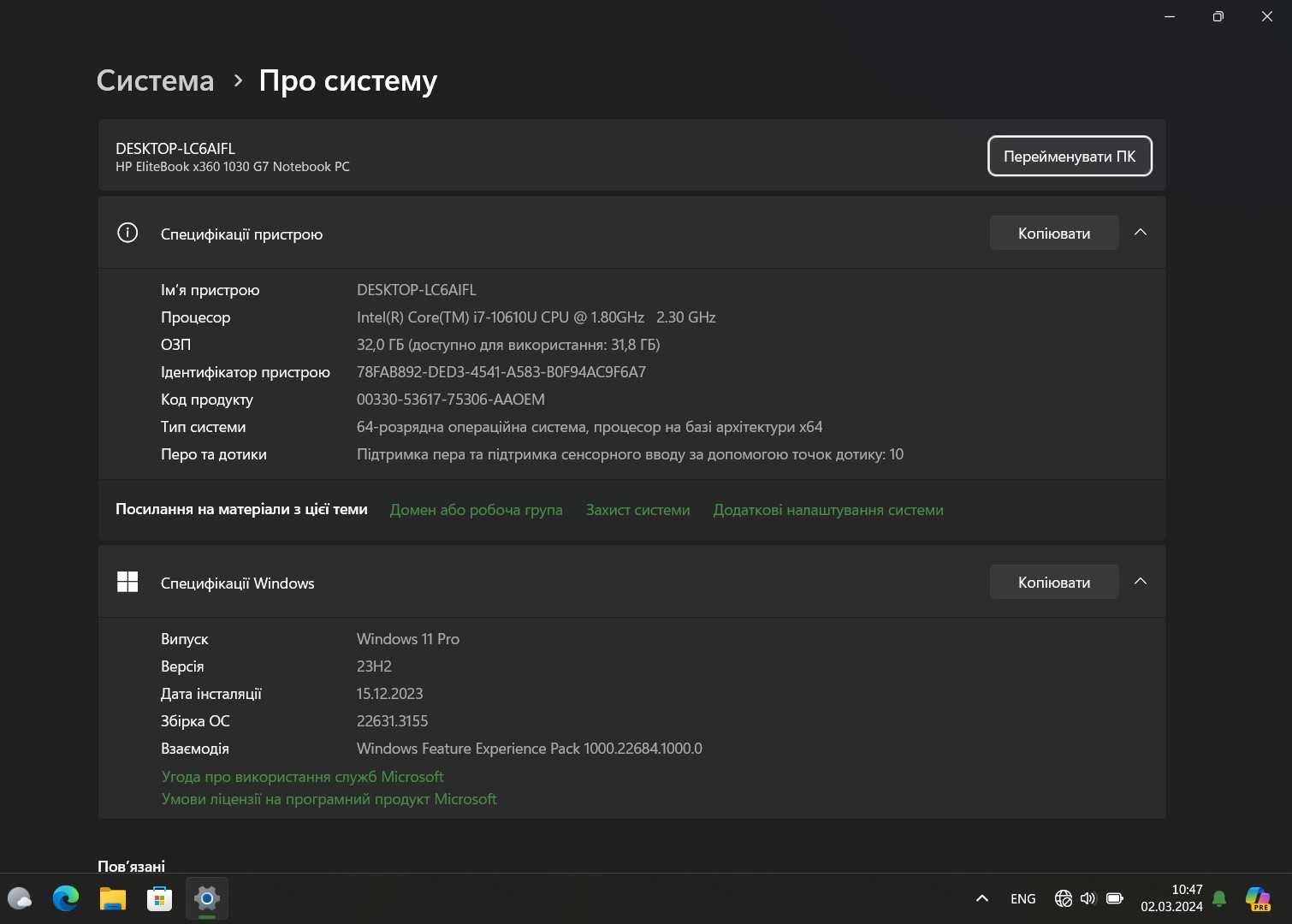The width and height of the screenshot is (1292, 924).
Task: Open notifications bell icon
Action: pos(1219,898)
